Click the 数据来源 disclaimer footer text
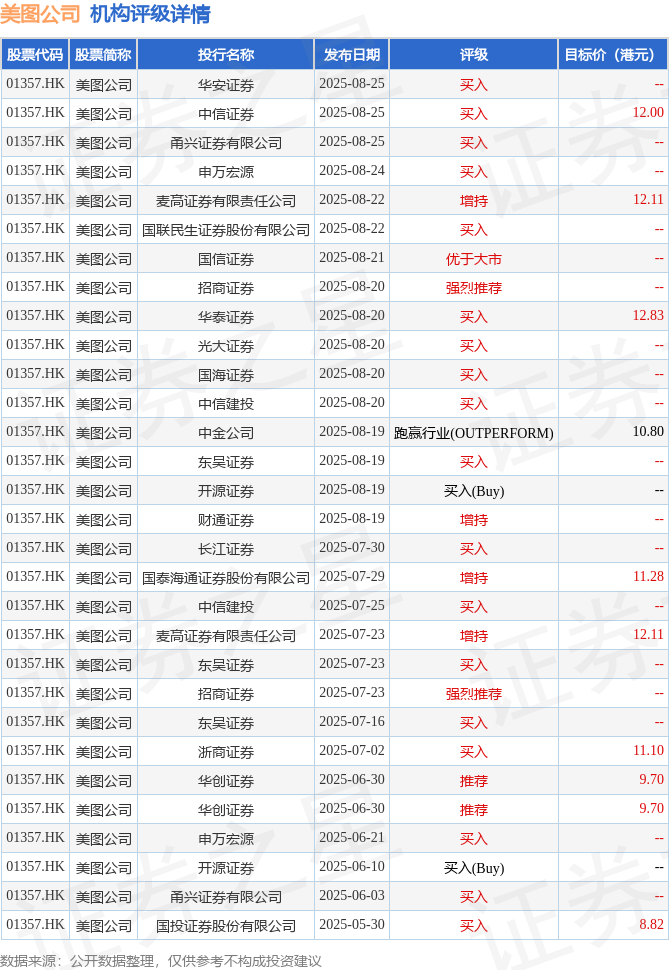Viewport: 669px width, 970px height. (161, 961)
